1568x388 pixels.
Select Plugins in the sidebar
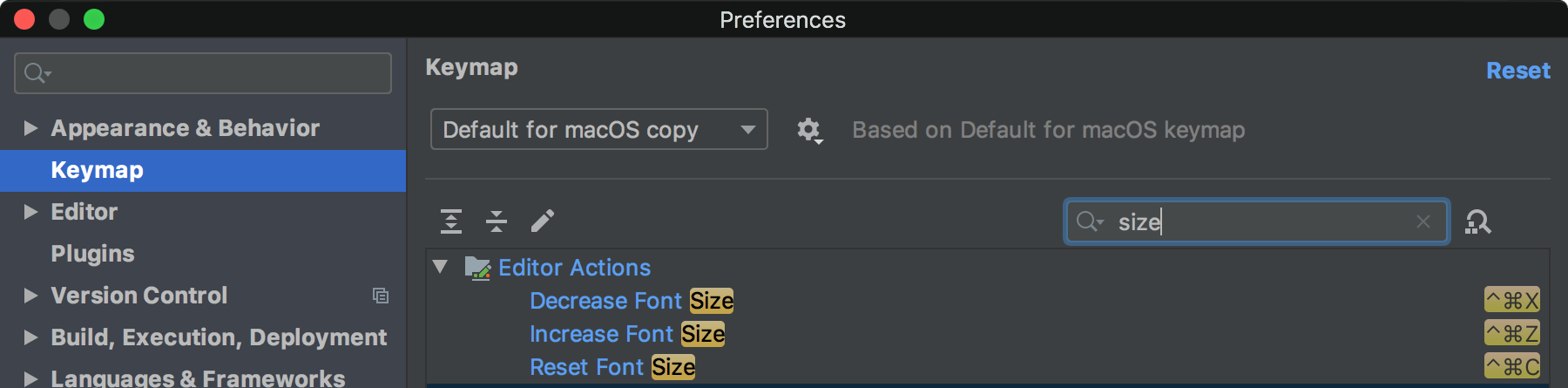coord(92,254)
